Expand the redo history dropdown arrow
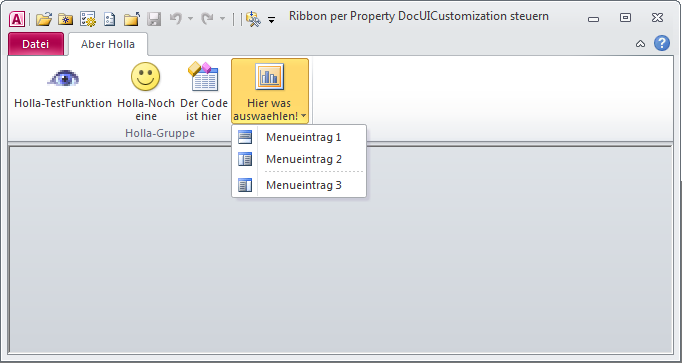Screen dimensions: 682x363 [x=222, y=19]
